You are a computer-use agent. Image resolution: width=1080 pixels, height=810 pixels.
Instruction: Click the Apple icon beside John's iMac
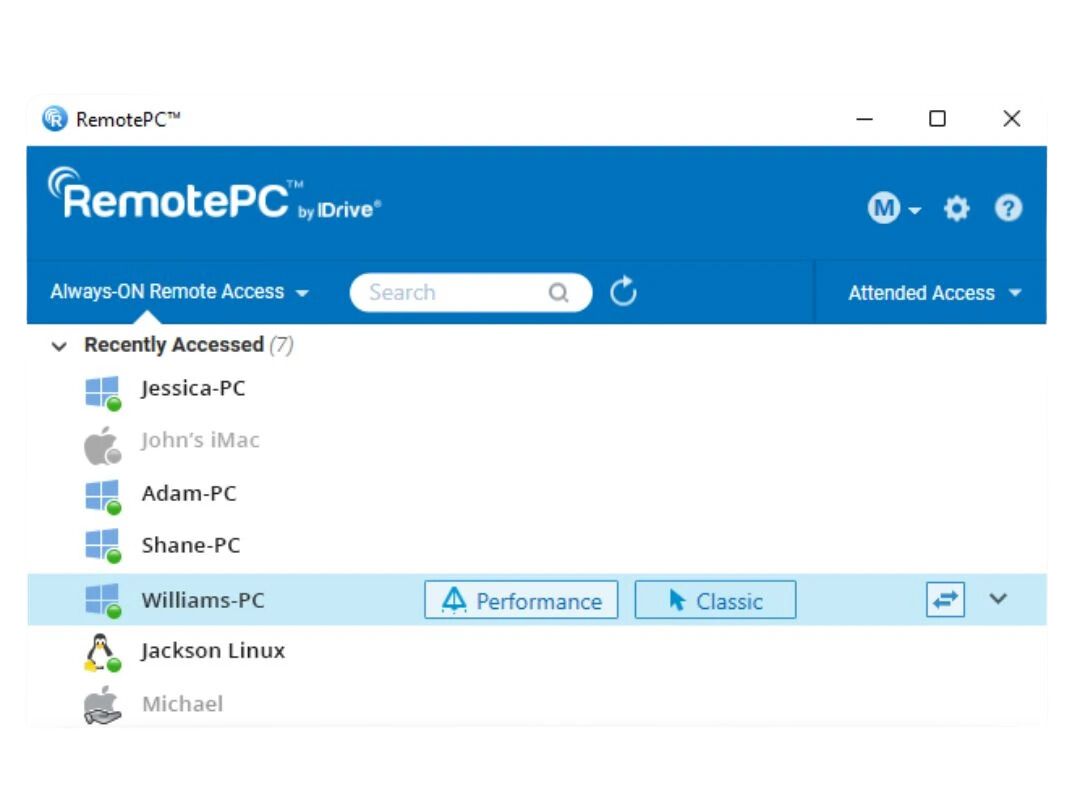point(103,446)
